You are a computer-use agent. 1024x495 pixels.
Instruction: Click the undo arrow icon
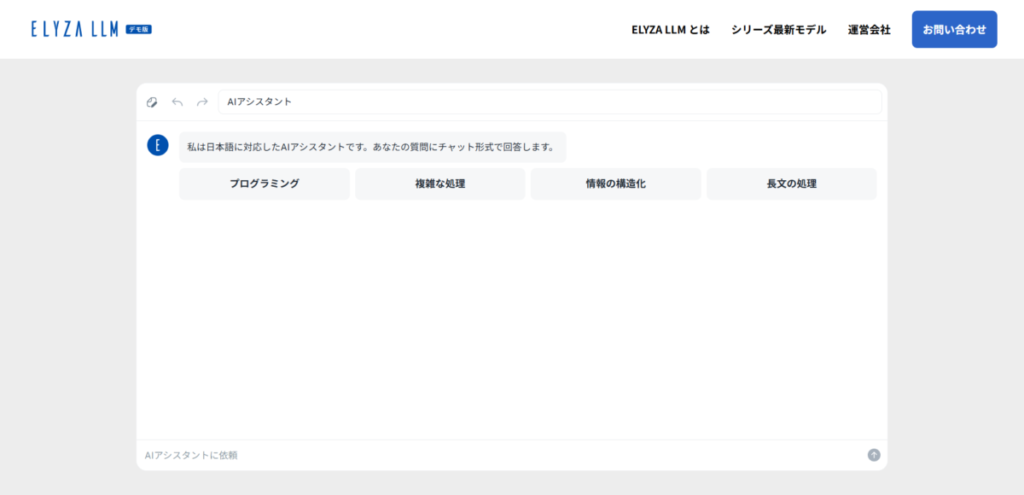(x=177, y=102)
